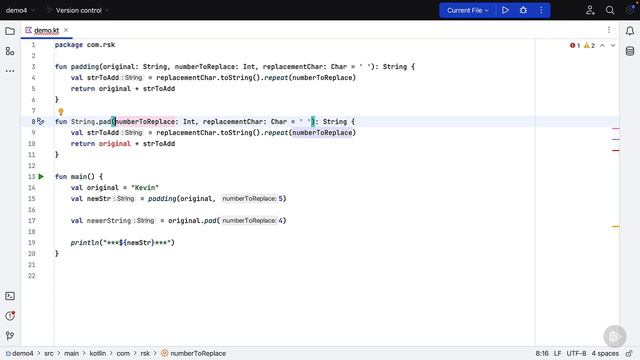The image size is (640, 360).
Task: Open the Problems tool window icon
Action: [10, 316]
